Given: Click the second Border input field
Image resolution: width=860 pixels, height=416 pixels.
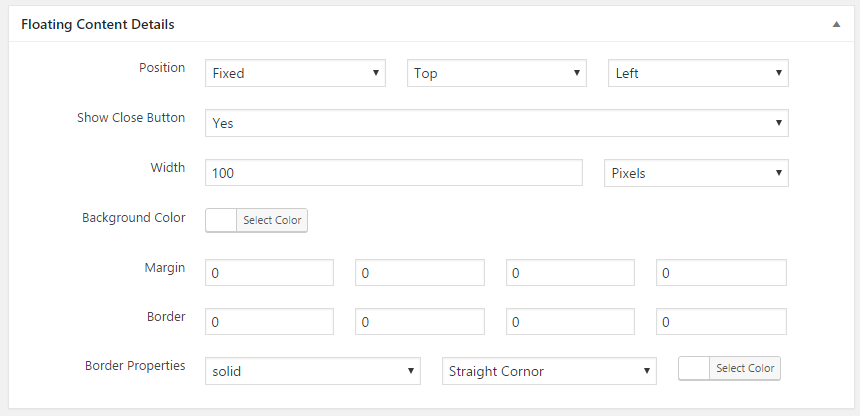Looking at the screenshot, I should 420,322.
